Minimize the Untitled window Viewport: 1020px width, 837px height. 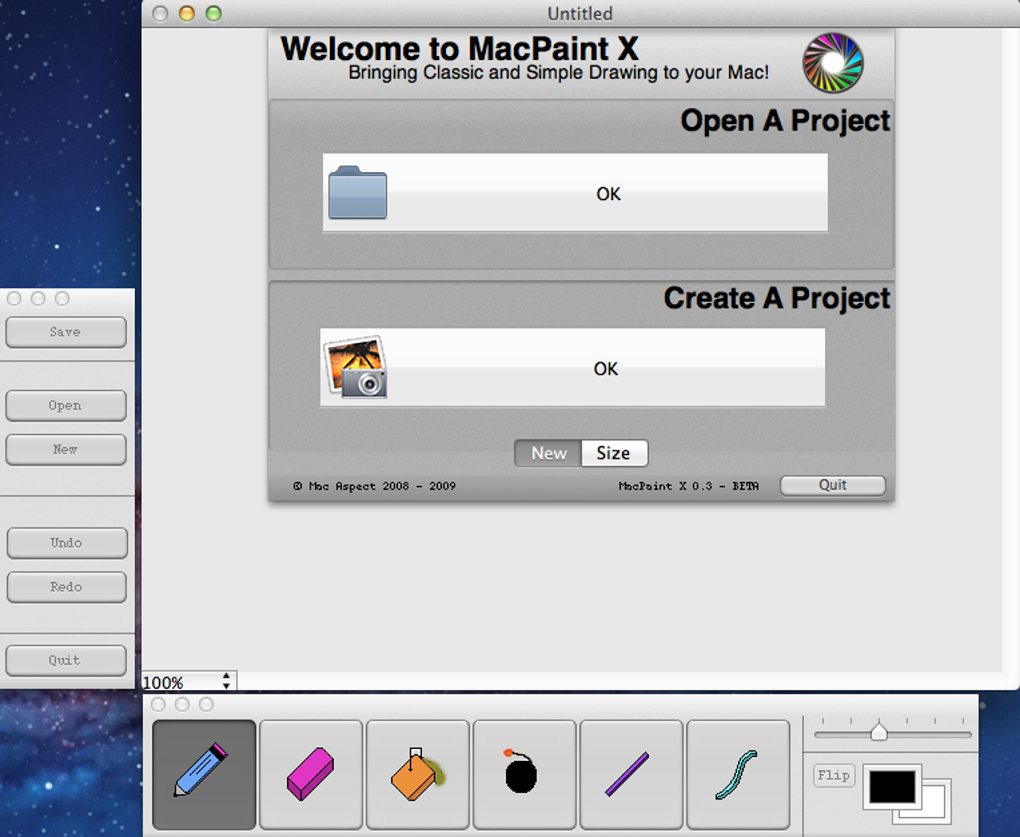click(187, 13)
